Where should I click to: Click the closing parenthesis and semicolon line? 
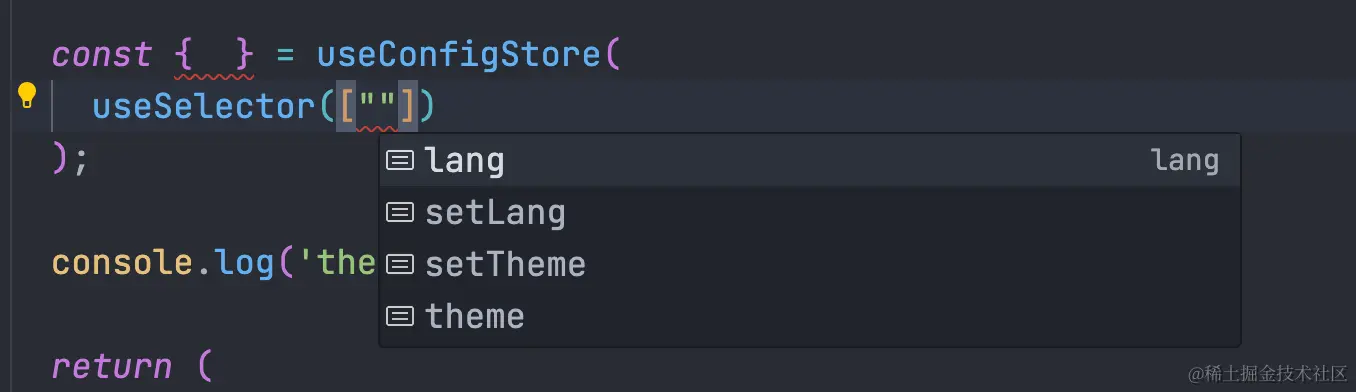click(x=70, y=159)
